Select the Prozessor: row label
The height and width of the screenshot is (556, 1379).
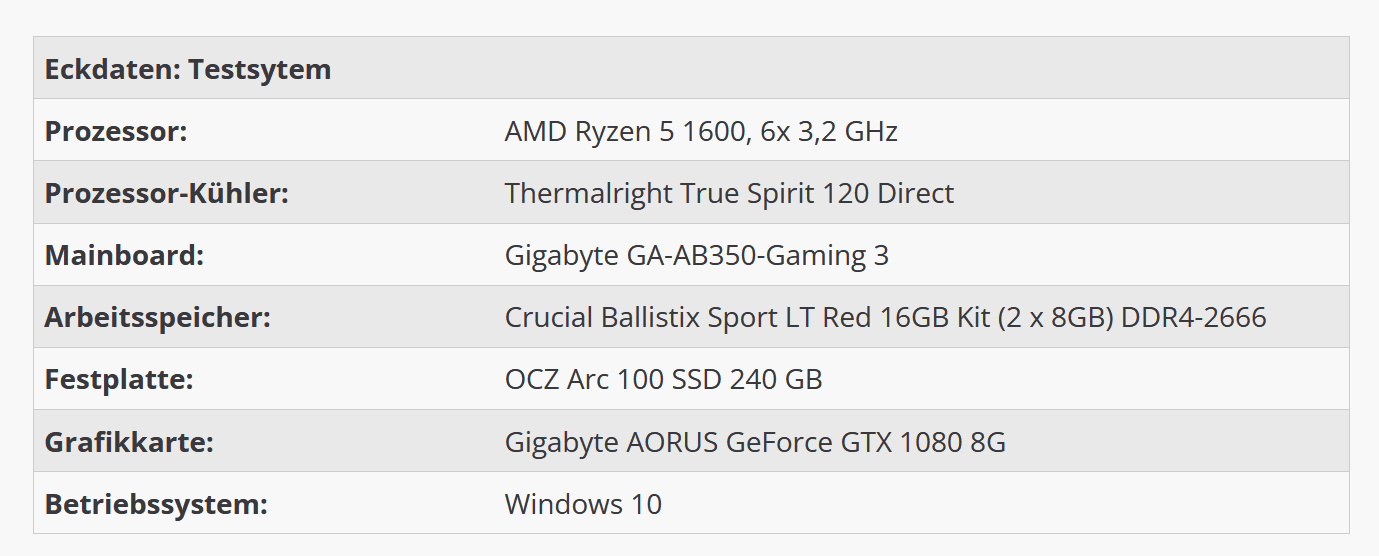[116, 131]
